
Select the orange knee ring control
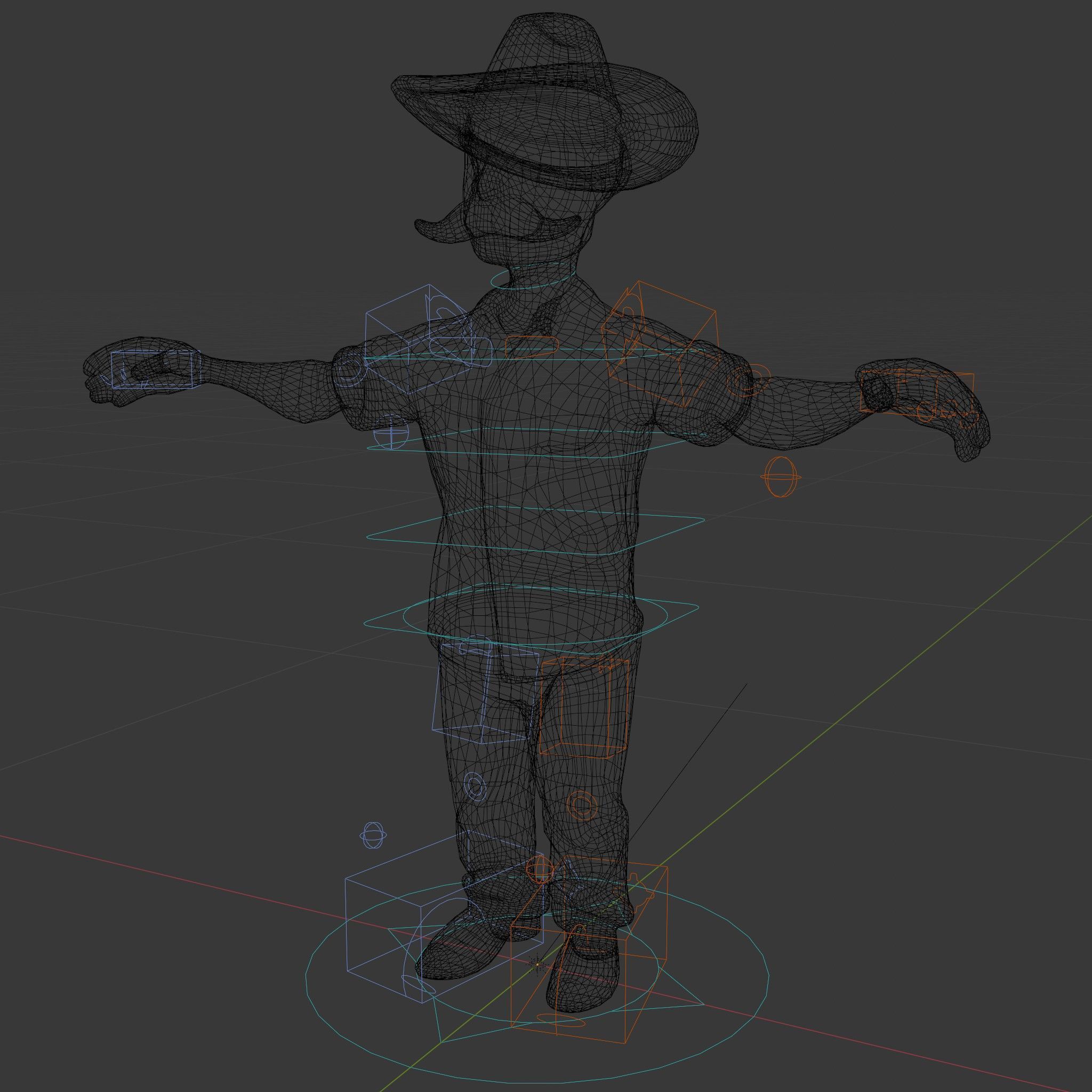tap(582, 806)
